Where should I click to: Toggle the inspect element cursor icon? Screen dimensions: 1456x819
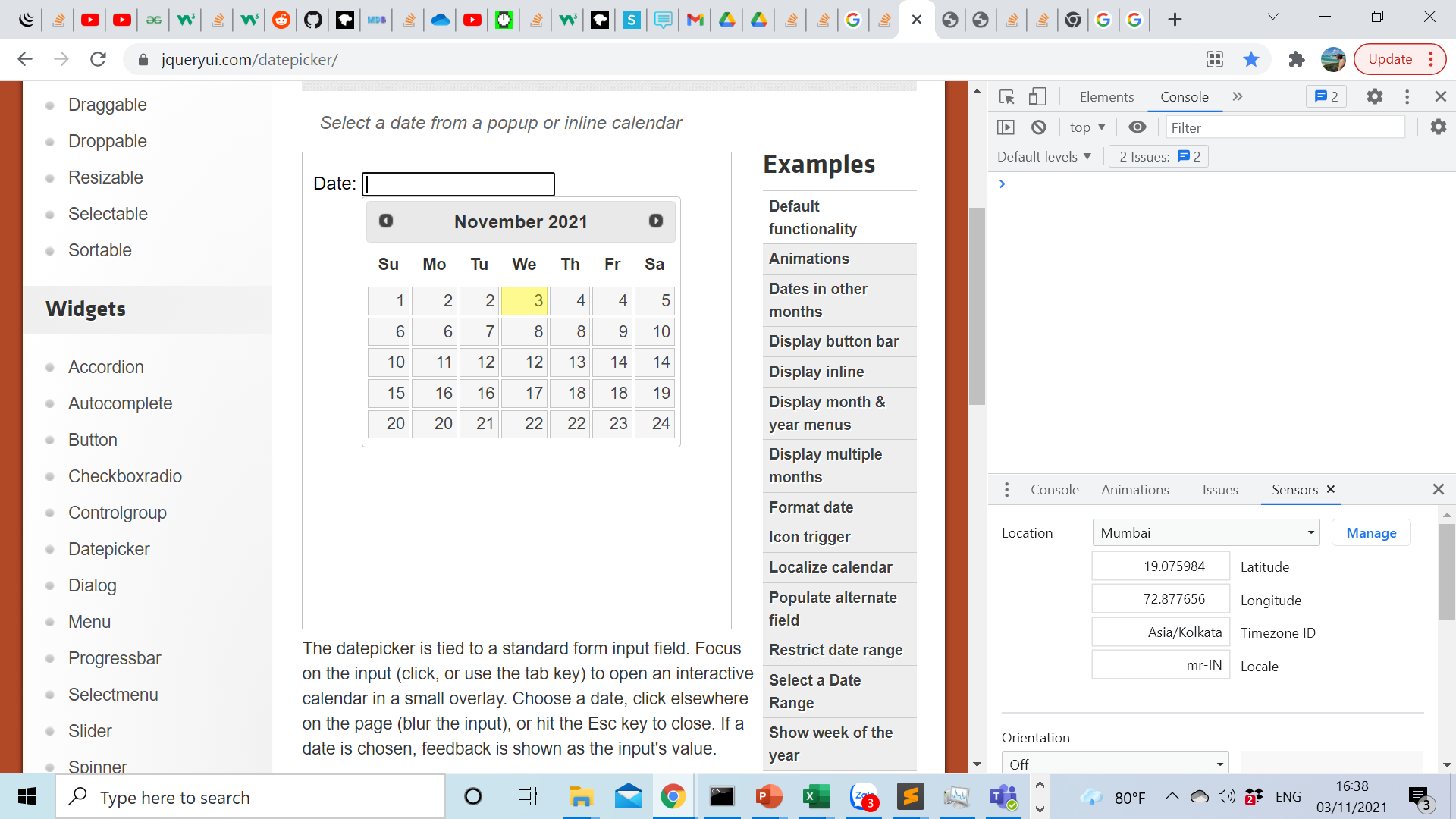[1007, 97]
